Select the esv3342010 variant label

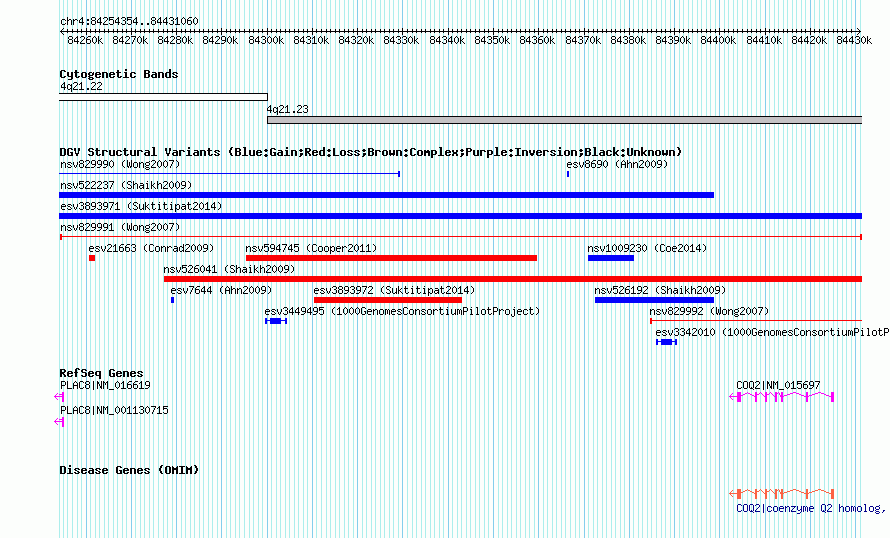773,333
